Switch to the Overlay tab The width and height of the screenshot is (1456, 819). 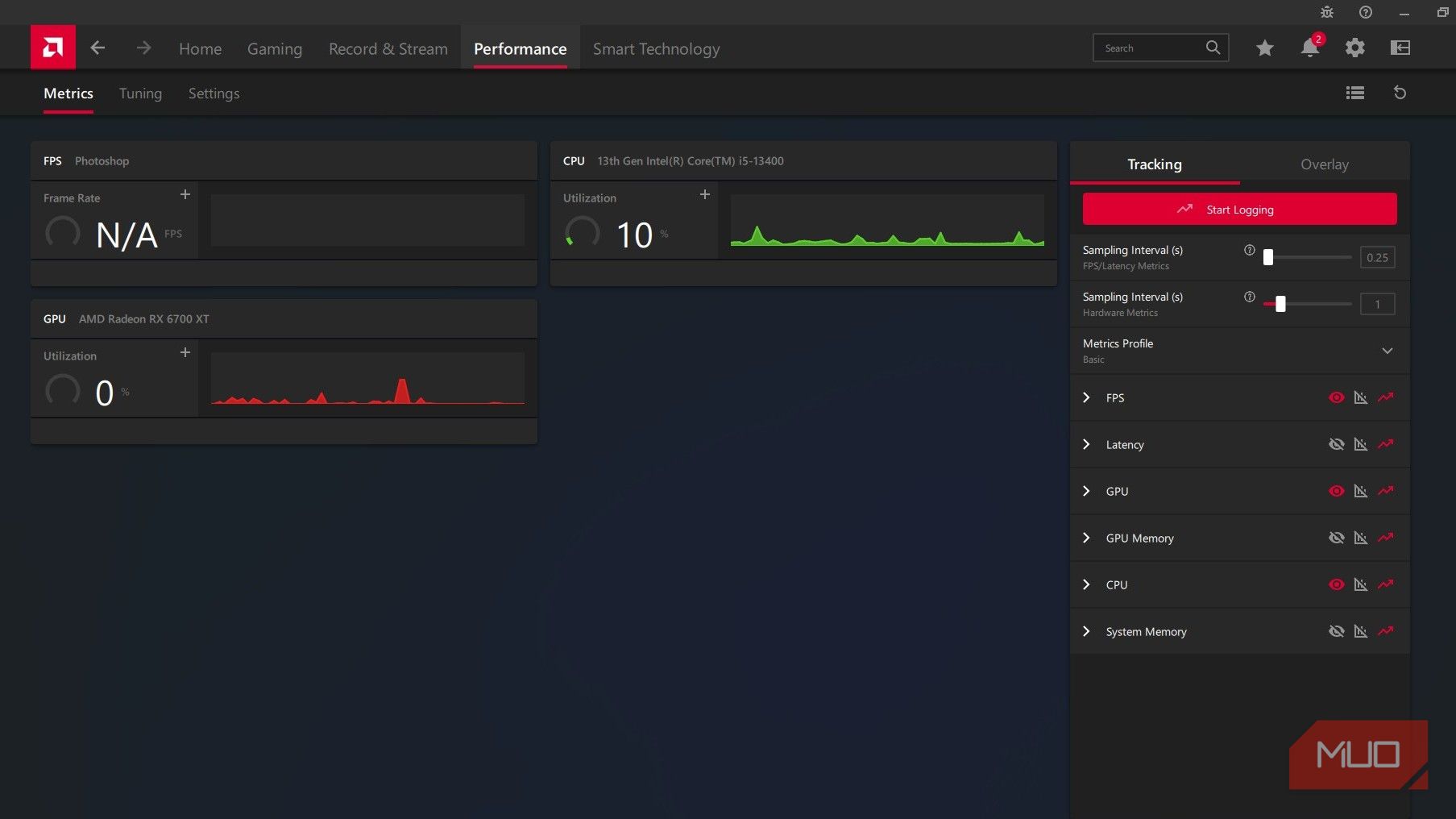pos(1325,164)
